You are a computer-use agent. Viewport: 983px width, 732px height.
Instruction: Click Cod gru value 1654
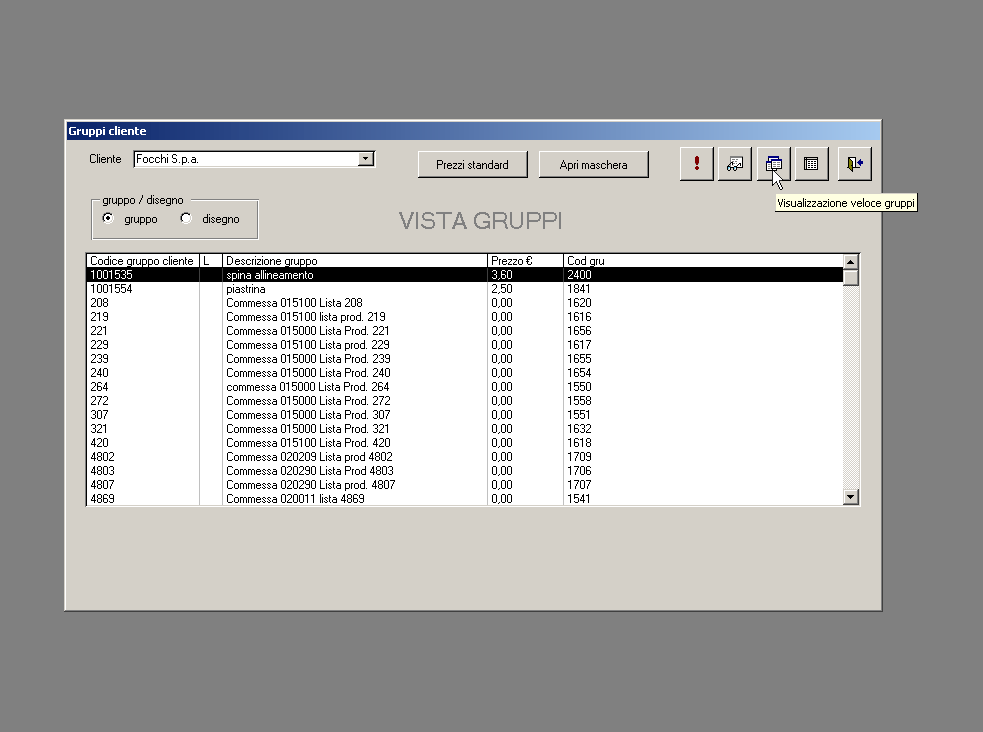pyautogui.click(x=579, y=373)
